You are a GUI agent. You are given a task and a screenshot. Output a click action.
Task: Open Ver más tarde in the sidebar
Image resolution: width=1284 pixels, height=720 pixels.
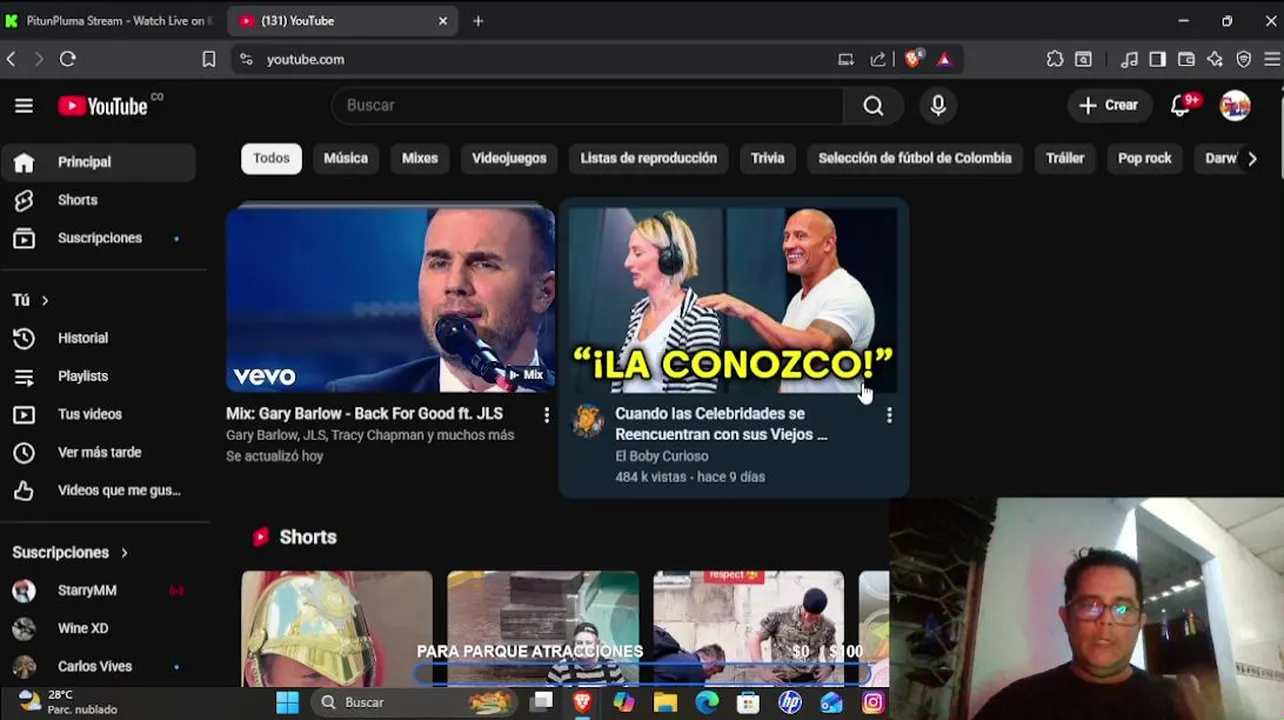[x=98, y=452]
